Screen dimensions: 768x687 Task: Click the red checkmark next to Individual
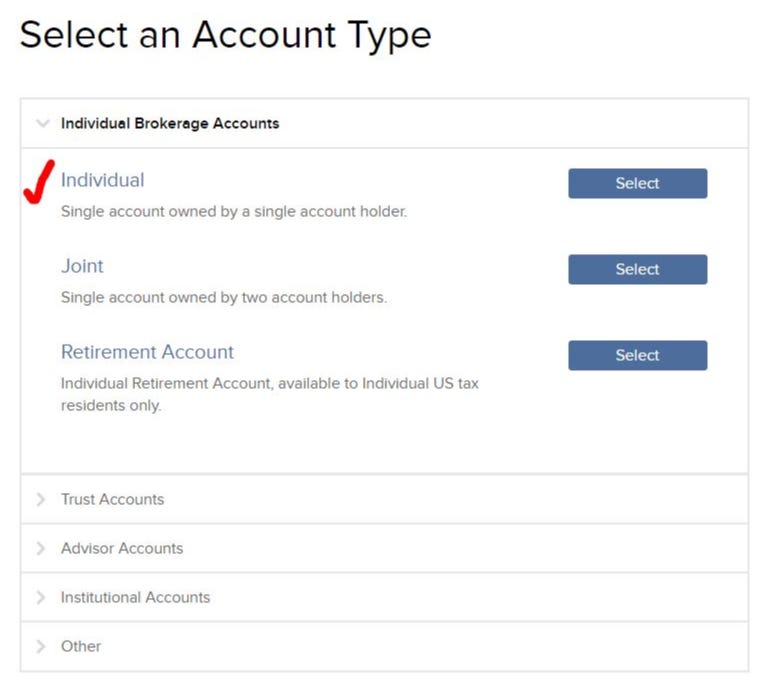(39, 182)
